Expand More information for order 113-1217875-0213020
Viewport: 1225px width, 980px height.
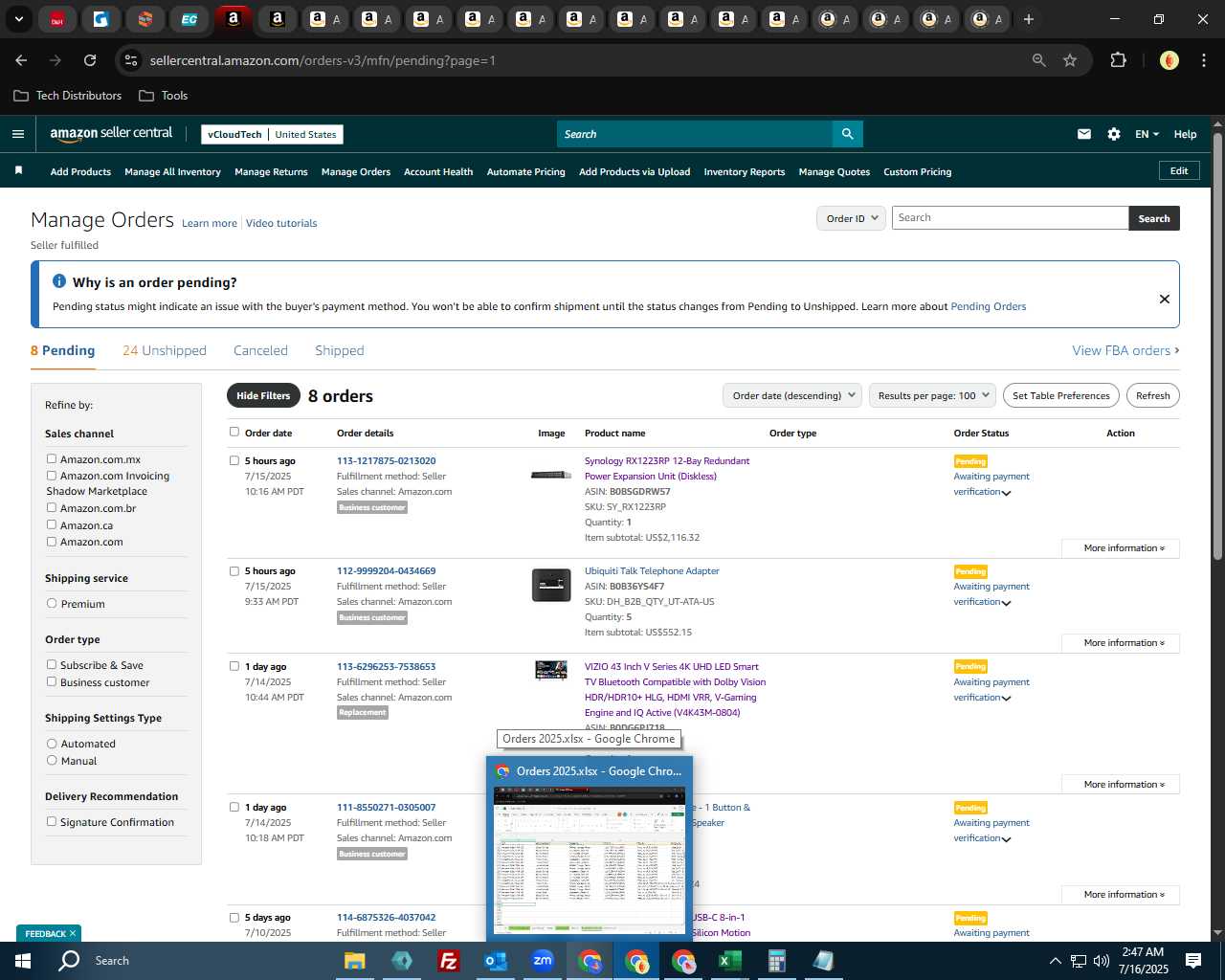coord(1121,548)
